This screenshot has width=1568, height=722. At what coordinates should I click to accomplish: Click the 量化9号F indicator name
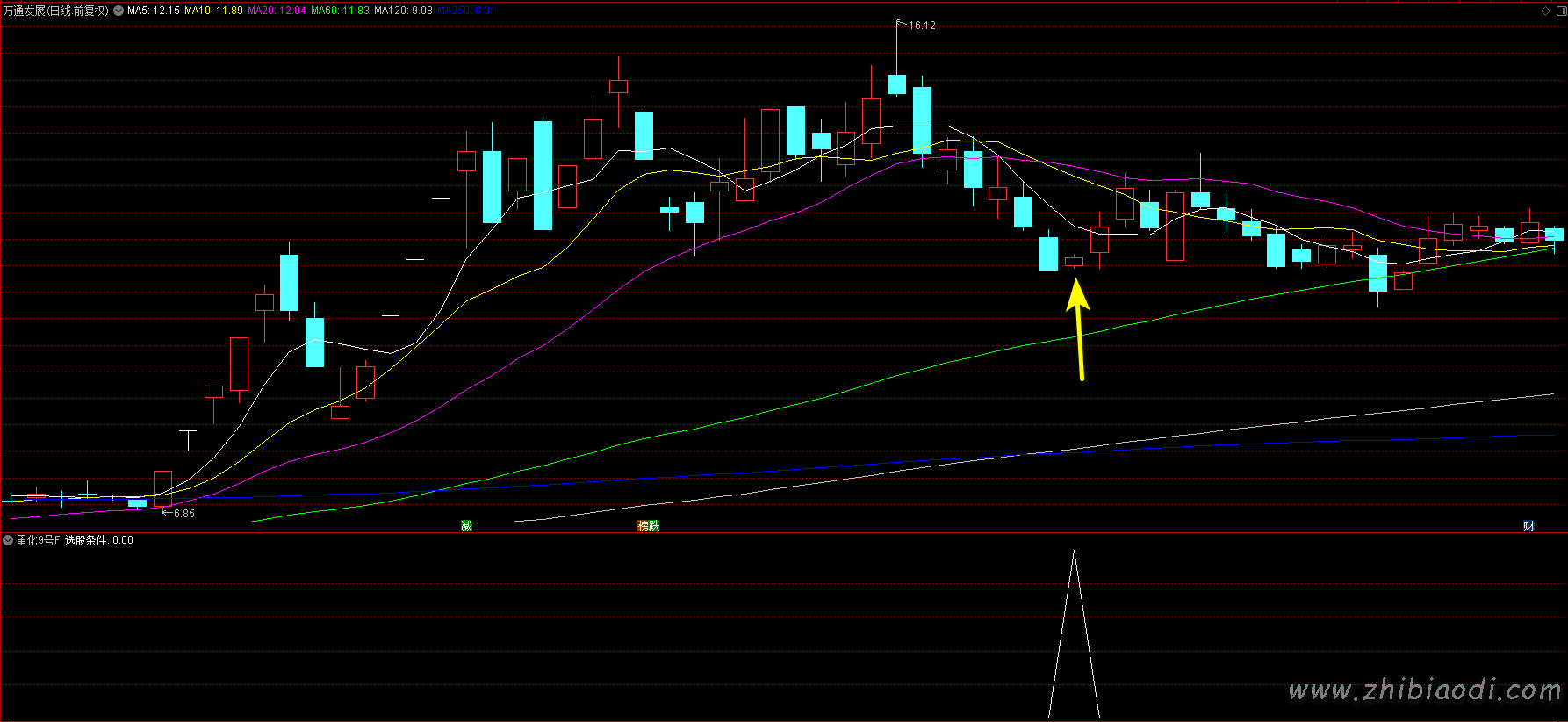38,540
